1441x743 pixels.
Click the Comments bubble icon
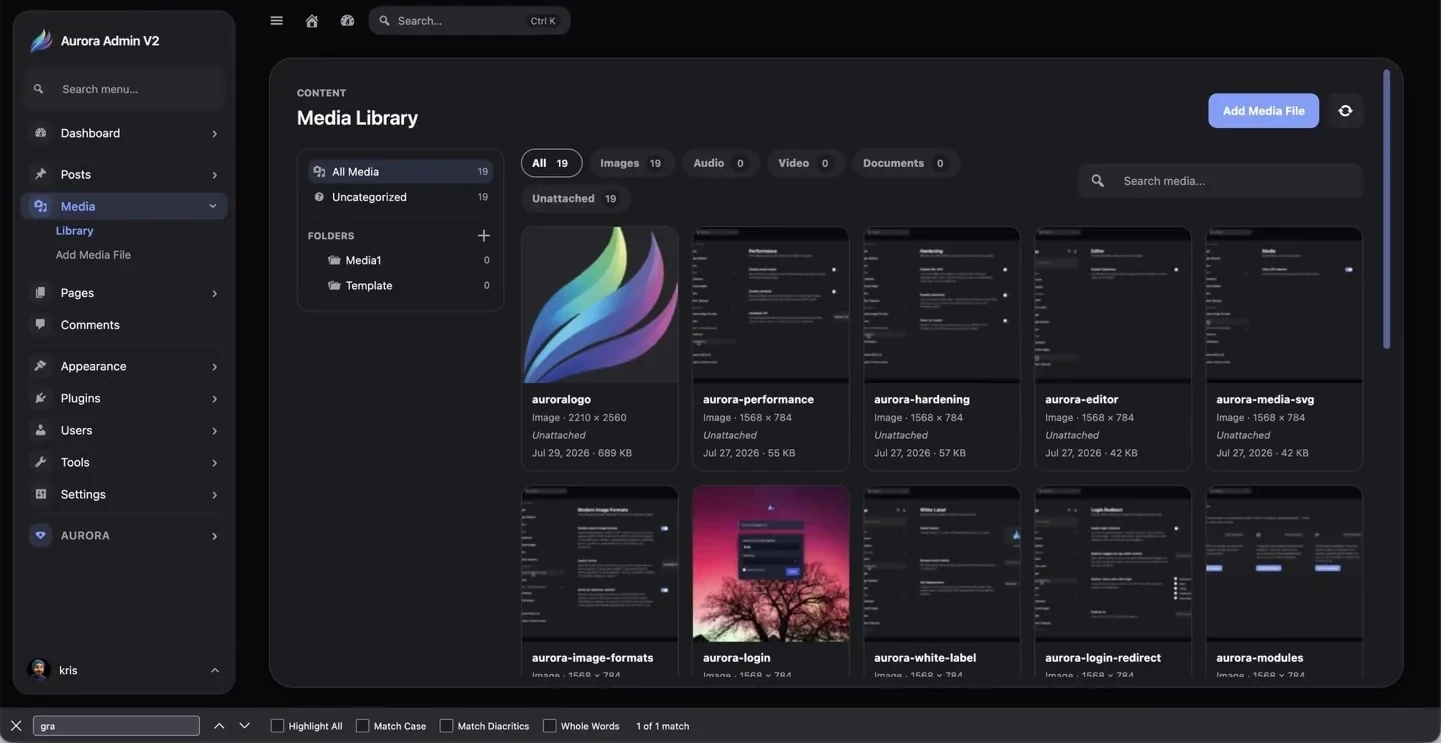(x=40, y=325)
